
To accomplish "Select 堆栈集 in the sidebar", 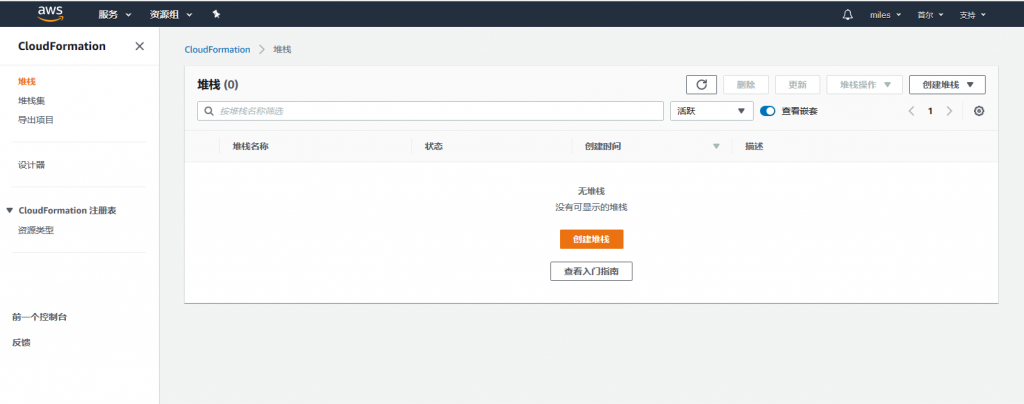I will pos(31,101).
